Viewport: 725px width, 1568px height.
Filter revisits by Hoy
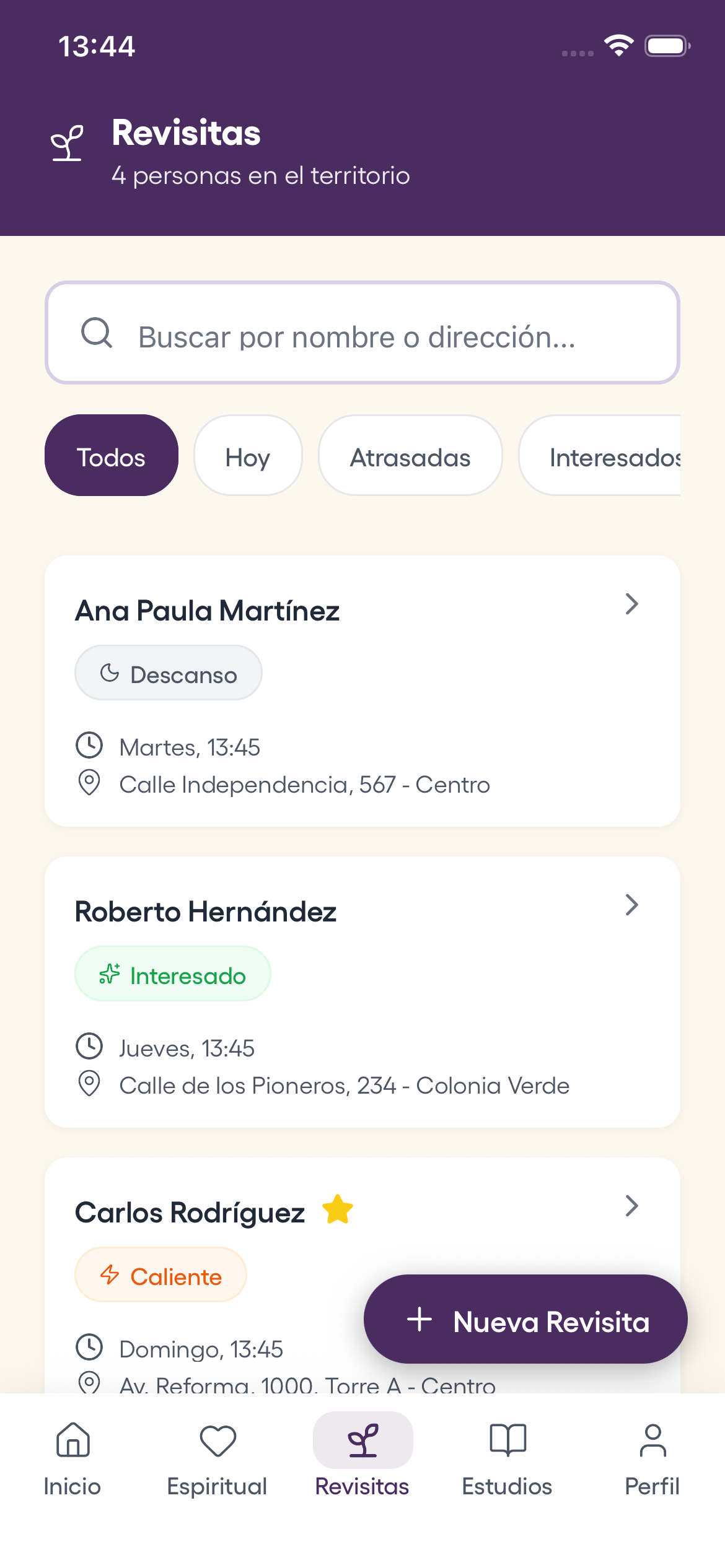coord(248,456)
